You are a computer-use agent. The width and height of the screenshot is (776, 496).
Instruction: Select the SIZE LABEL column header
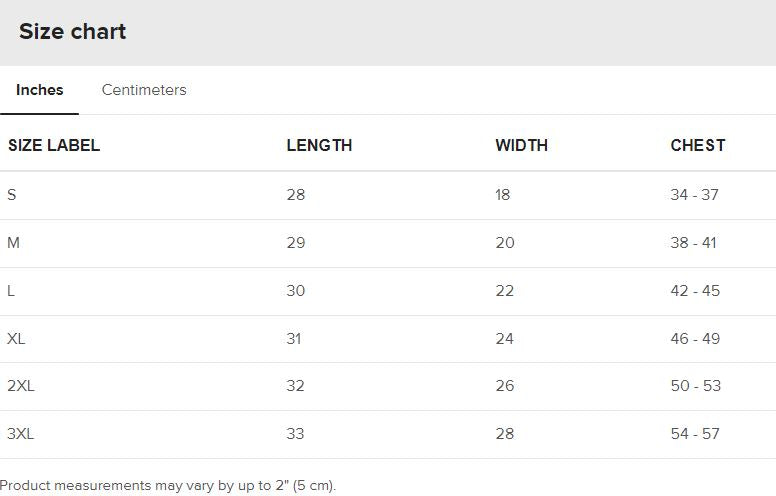(54, 145)
